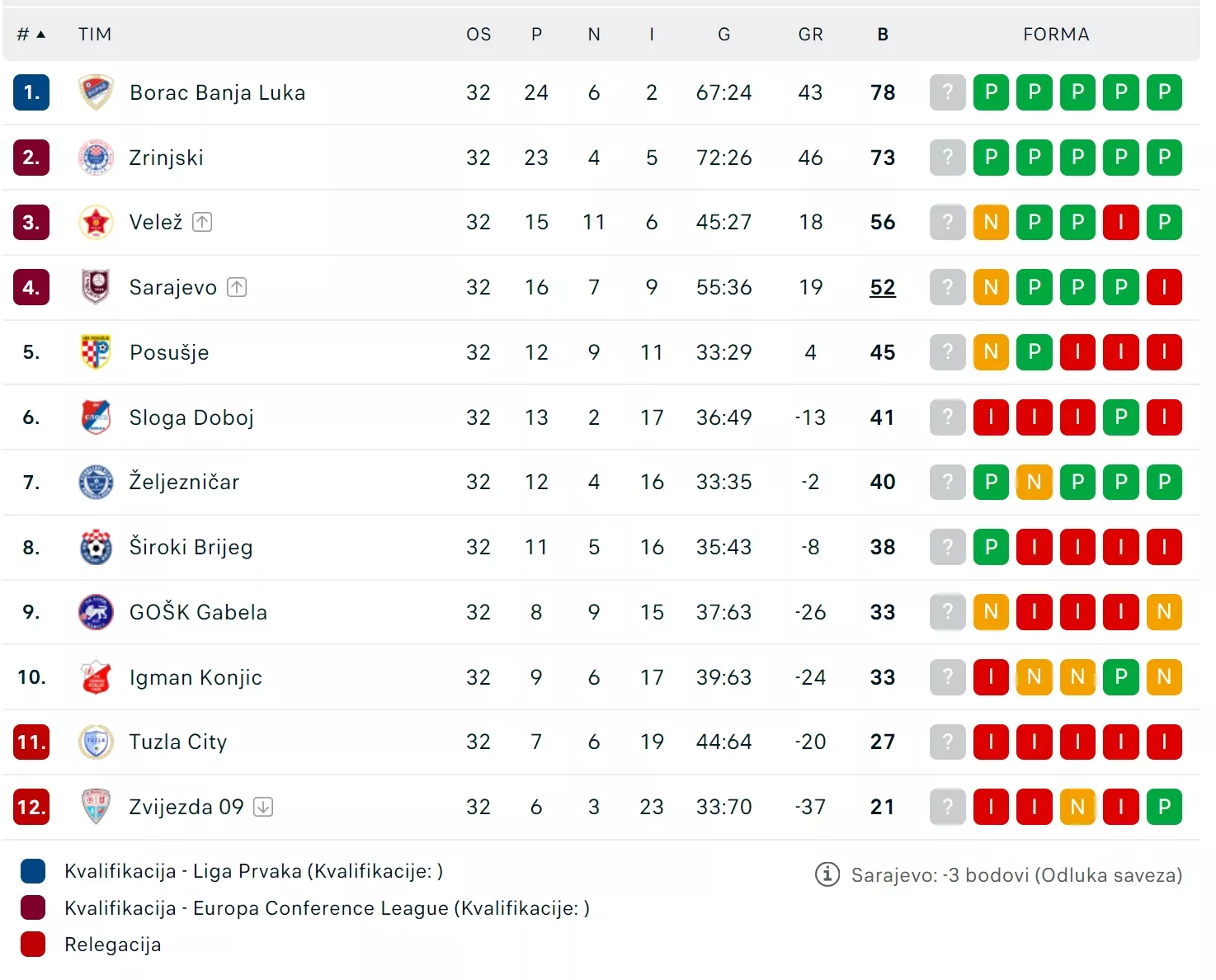Click Zvijezda 09's orange N form badge

click(1077, 807)
